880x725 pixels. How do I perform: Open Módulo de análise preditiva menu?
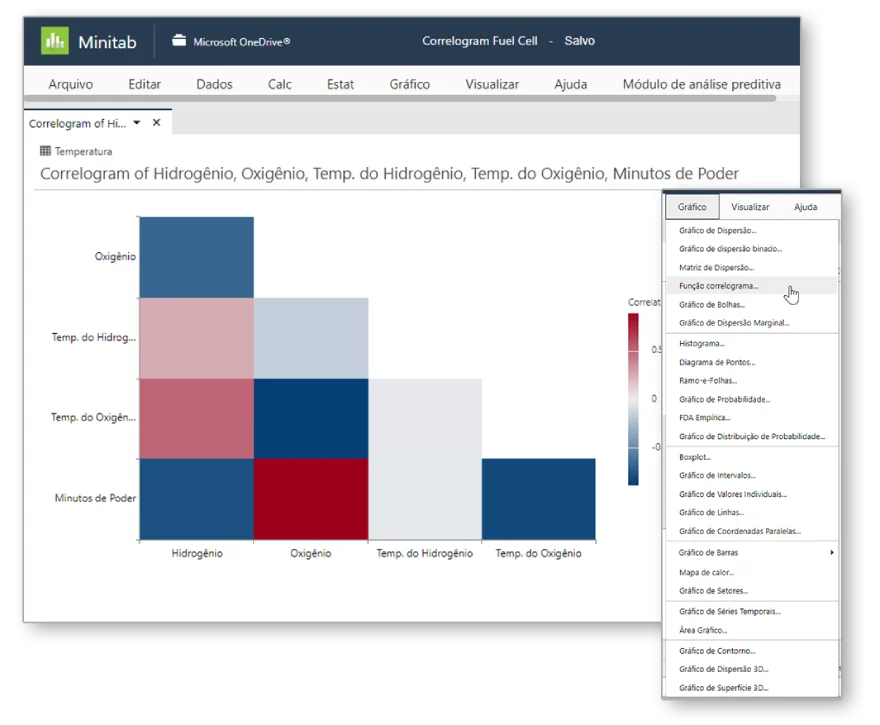click(702, 84)
